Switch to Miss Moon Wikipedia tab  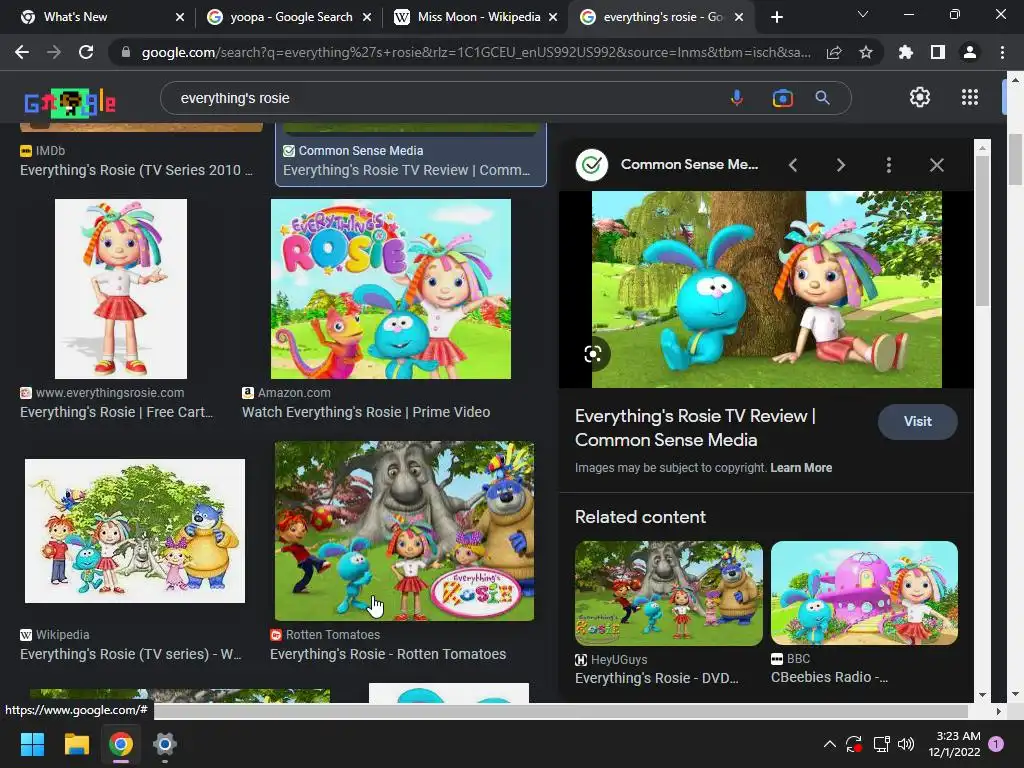pos(479,17)
